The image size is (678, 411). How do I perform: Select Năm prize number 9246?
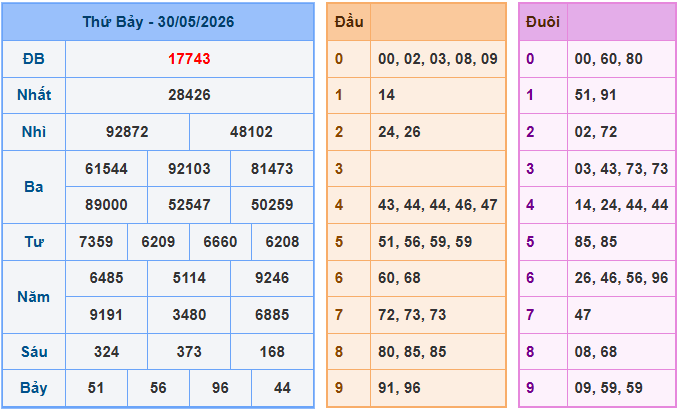click(x=272, y=278)
